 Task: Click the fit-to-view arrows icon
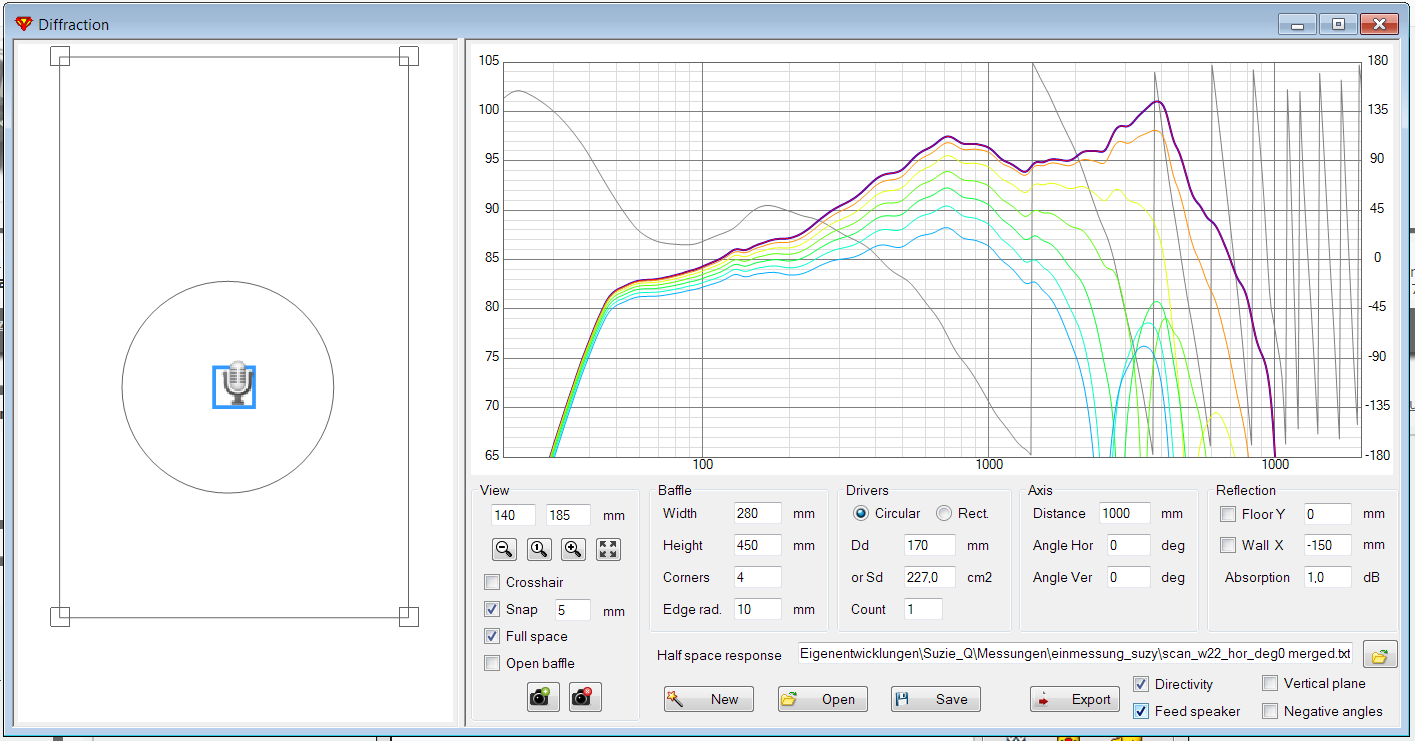click(x=608, y=548)
